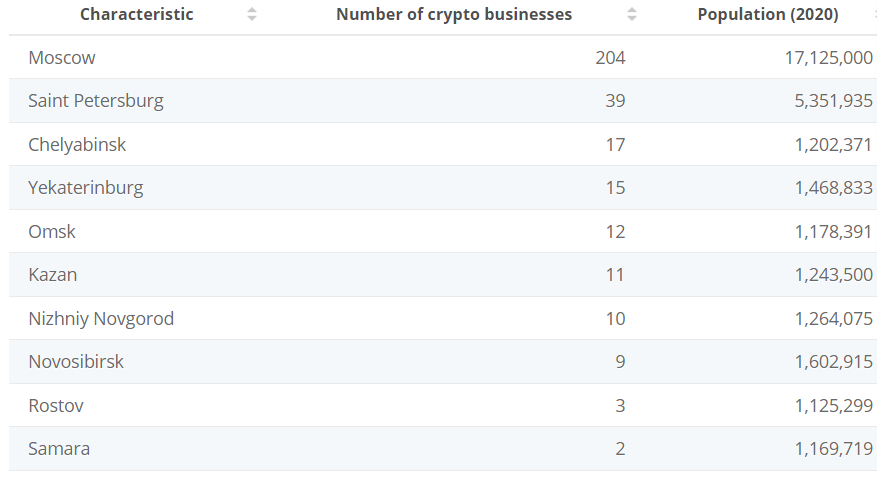
Task: Click Chelyabinsk crypto business count 17
Action: (615, 144)
